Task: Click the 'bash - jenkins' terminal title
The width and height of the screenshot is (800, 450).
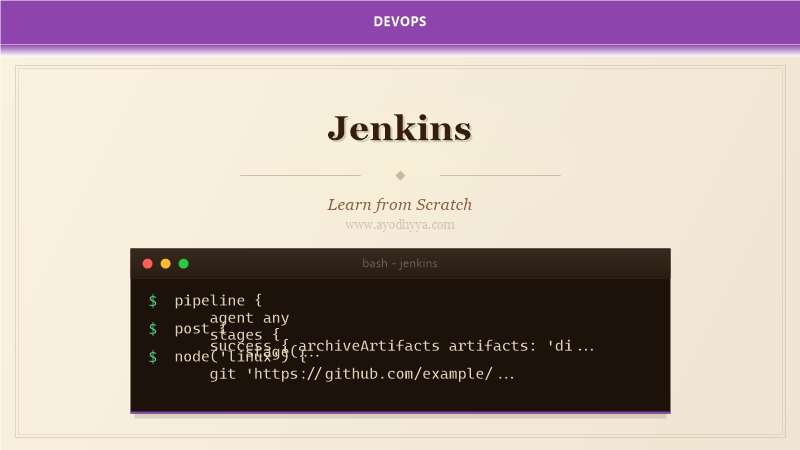Action: point(399,263)
